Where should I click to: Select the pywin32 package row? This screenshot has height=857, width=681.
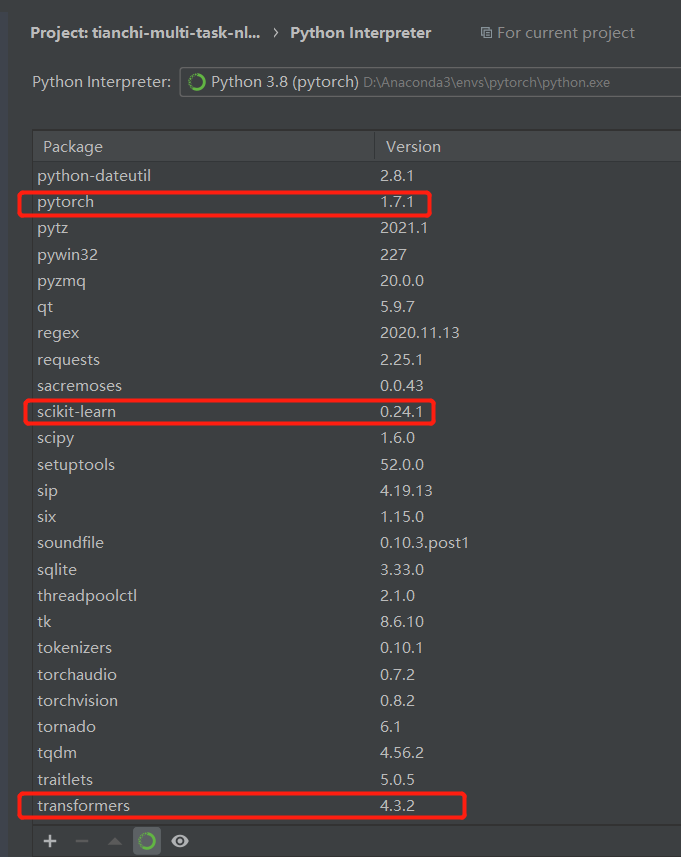pyautogui.click(x=357, y=255)
